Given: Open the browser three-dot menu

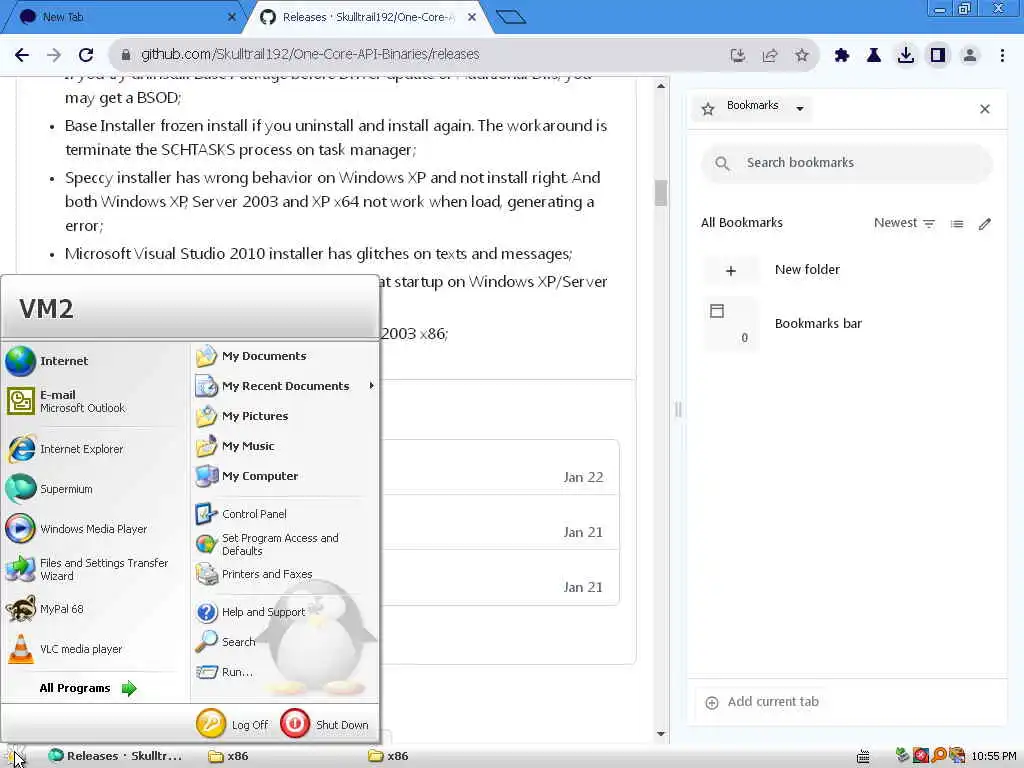Looking at the screenshot, I should (x=1002, y=56).
